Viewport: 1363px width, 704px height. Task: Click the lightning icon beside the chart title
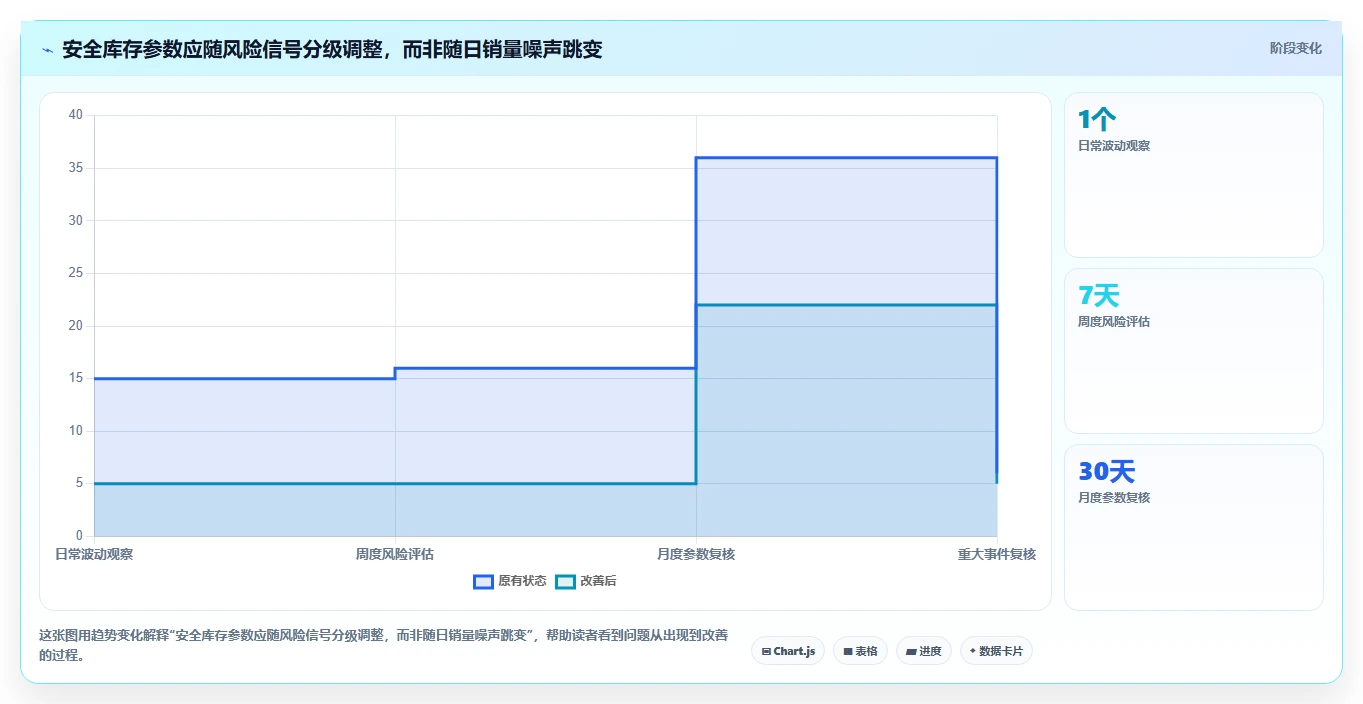[x=48, y=49]
